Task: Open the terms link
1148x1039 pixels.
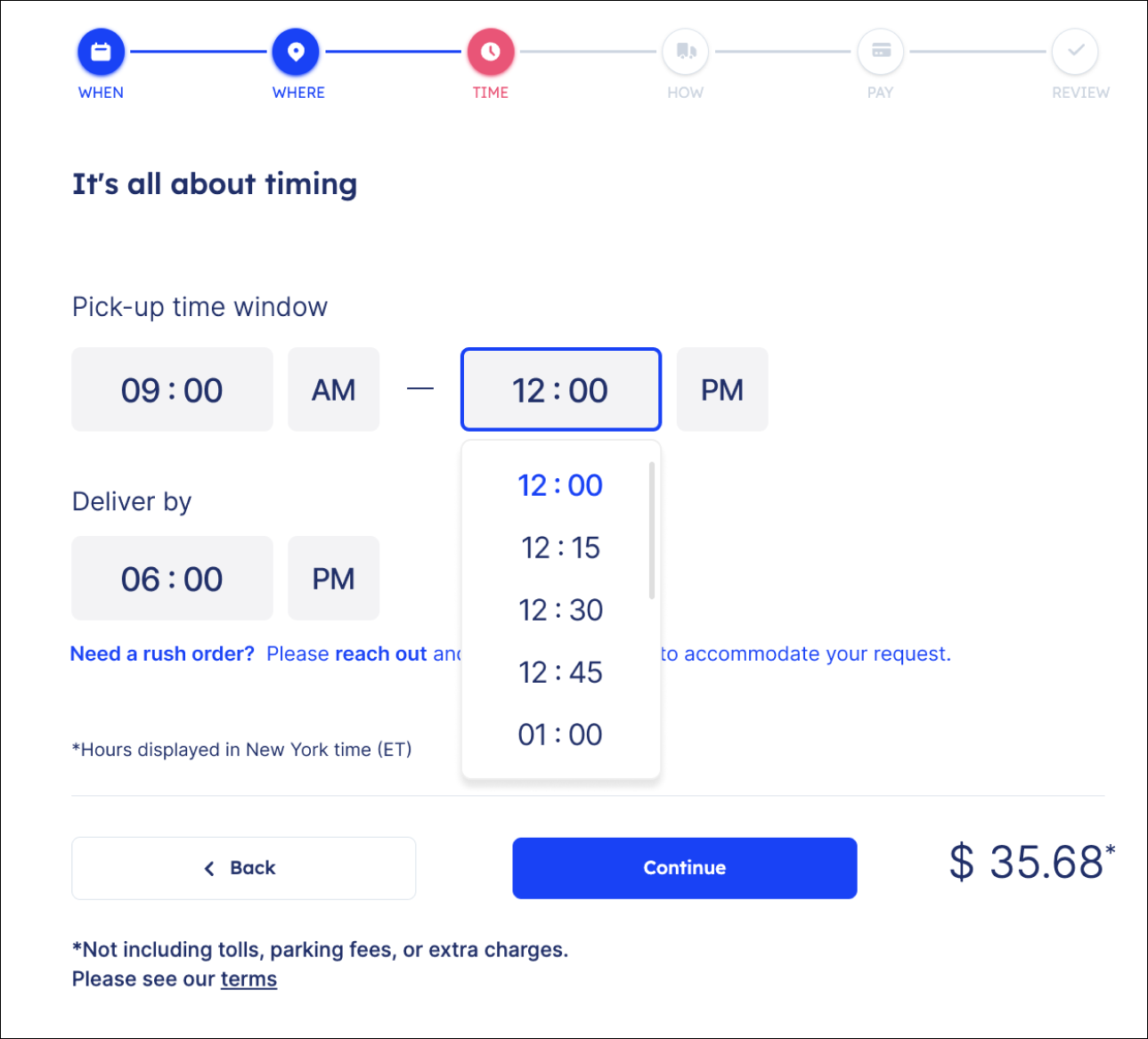Action: point(248,979)
